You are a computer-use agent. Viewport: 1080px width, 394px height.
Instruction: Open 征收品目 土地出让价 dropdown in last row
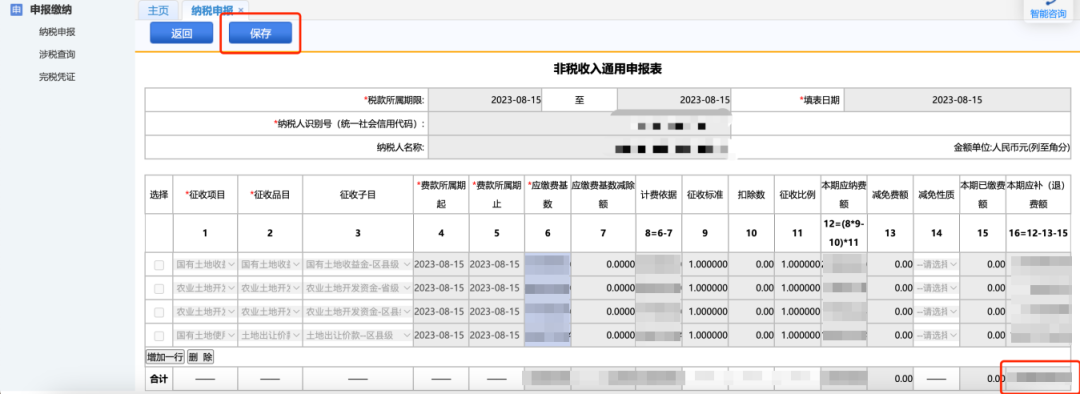(x=269, y=335)
